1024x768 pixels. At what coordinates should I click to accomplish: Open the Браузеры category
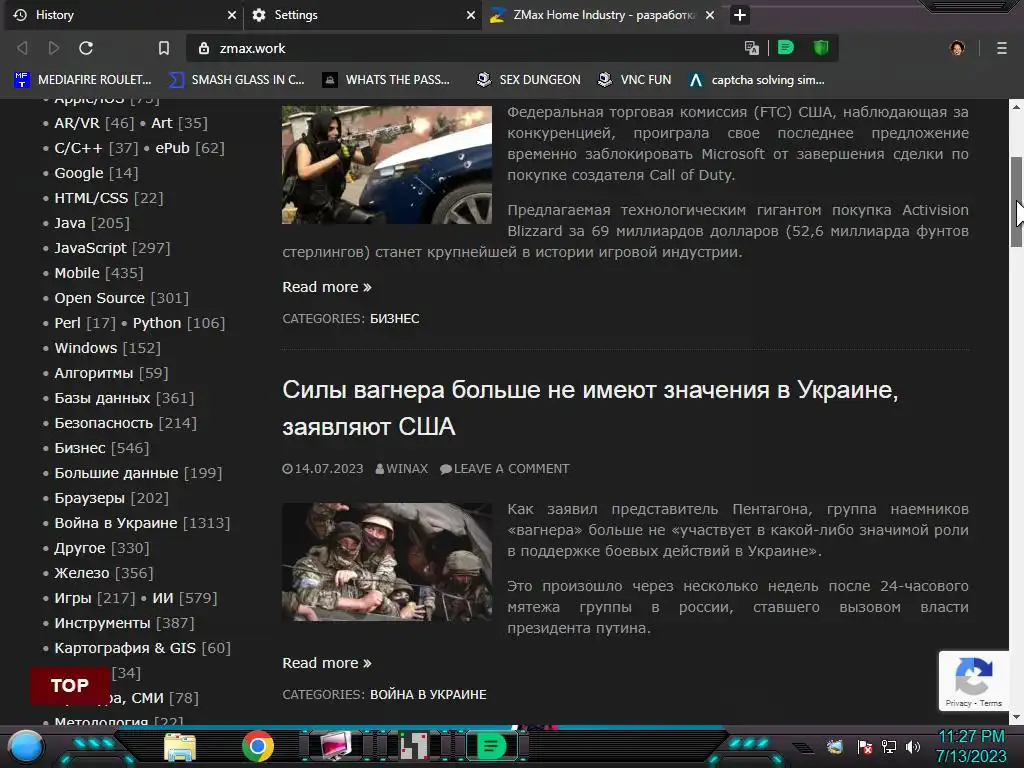click(x=89, y=498)
